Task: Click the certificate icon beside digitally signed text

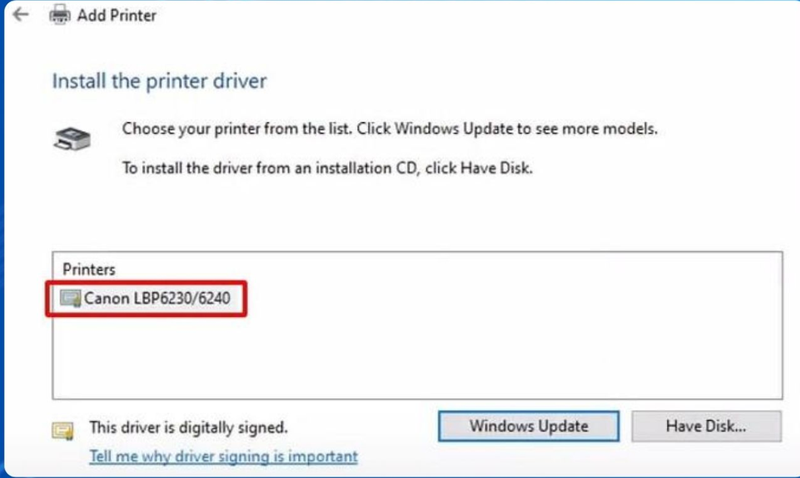Action: point(63,431)
